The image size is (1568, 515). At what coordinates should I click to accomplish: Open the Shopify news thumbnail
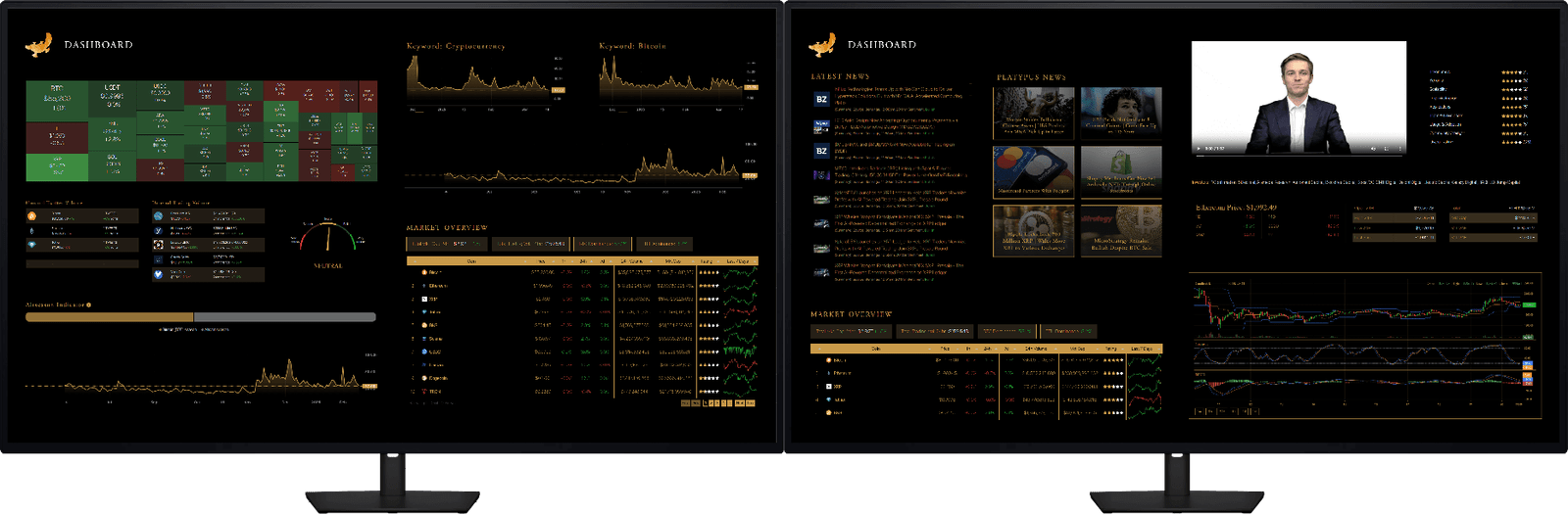pyautogui.click(x=1121, y=170)
